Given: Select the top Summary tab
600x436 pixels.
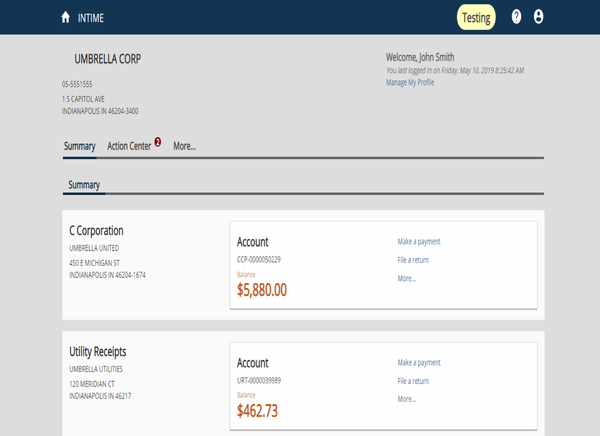Looking at the screenshot, I should coord(79,146).
